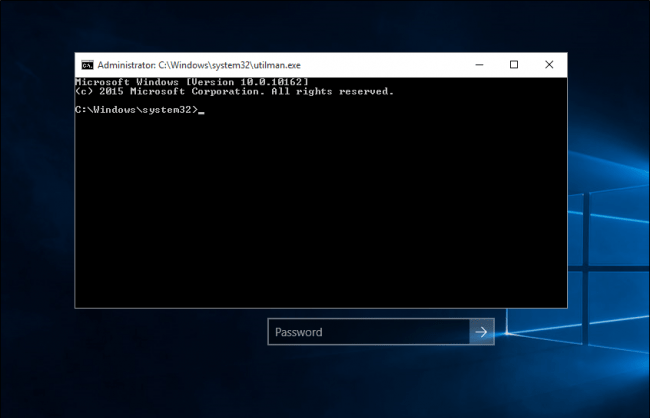
Task: Open the Command Prompt system menu icon
Action: click(x=87, y=65)
